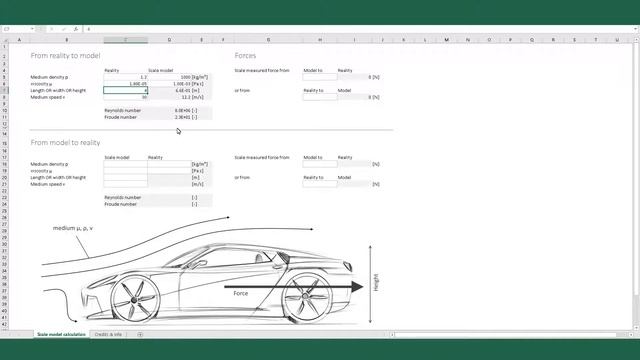Click the 'Force' label on the car
The image size is (640, 360).
[241, 293]
